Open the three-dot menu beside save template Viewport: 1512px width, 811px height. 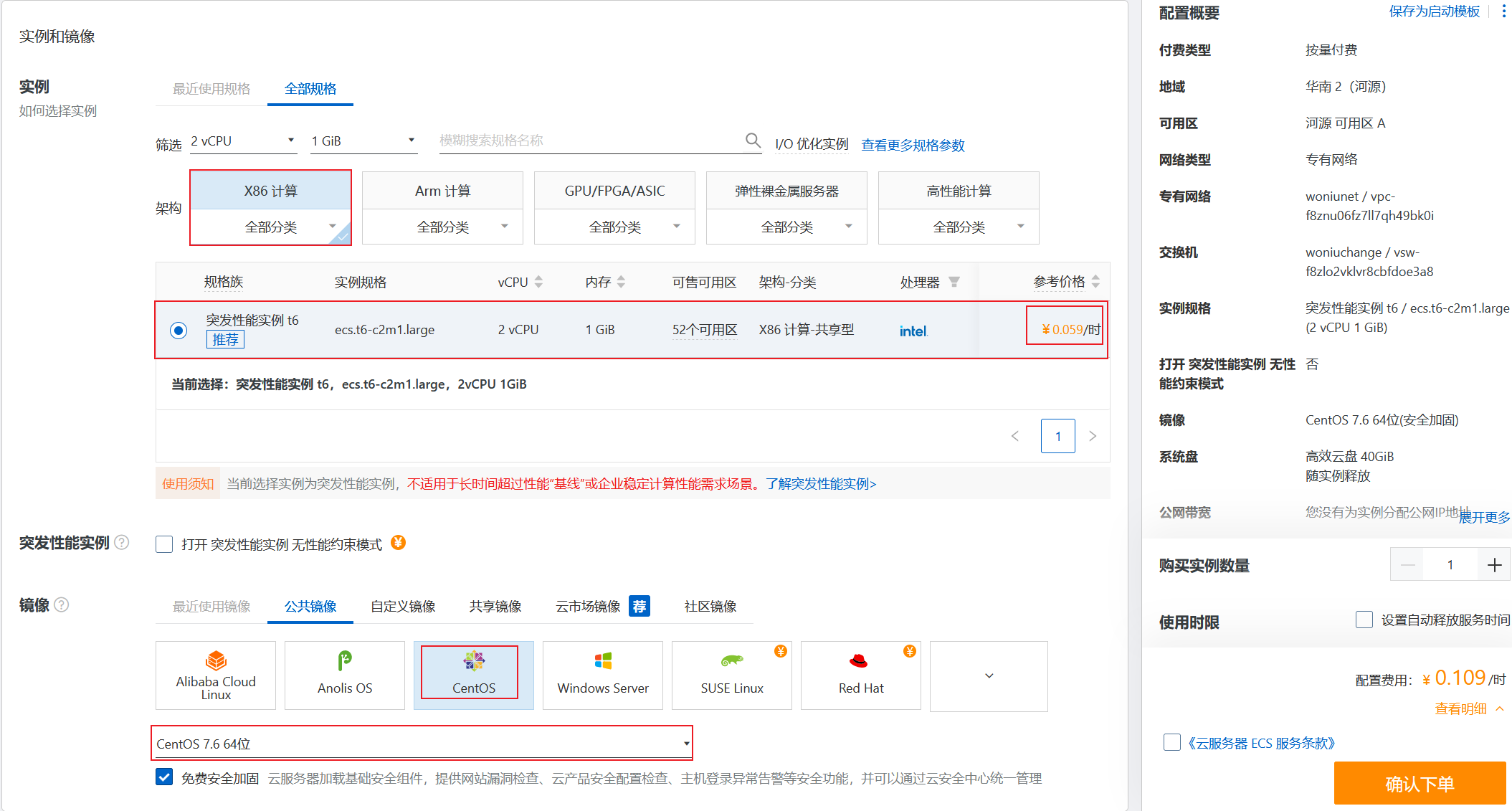(x=1503, y=11)
